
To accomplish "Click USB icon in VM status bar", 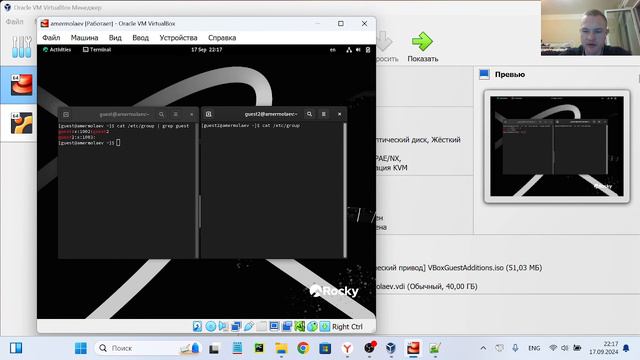I will pos(249,327).
